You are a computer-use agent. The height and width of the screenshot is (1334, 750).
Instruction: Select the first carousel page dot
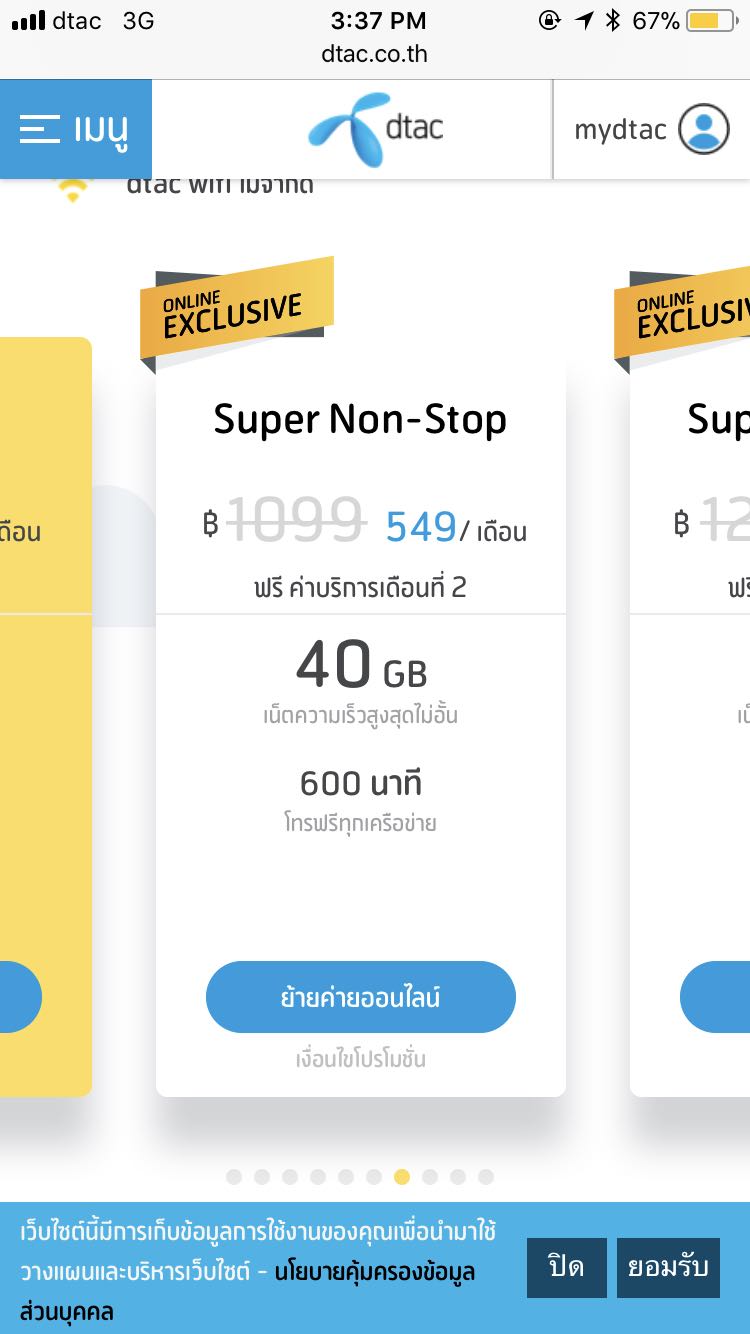coord(234,1177)
